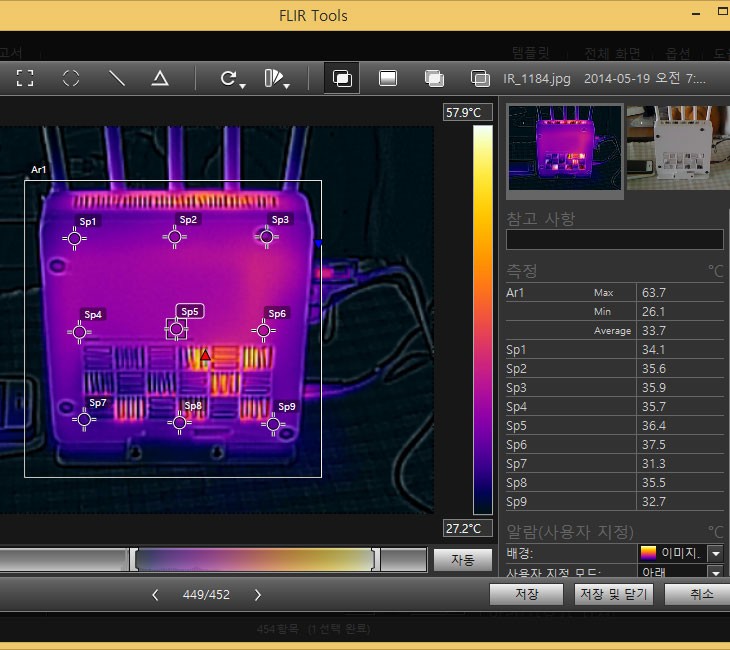Click the Sp7 spot marker on image

pos(84,420)
